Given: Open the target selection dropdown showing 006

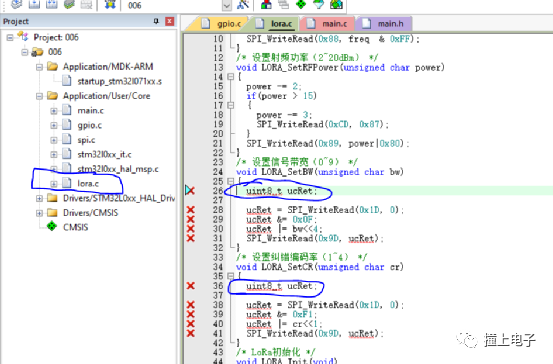Looking at the screenshot, I should click(227, 5).
